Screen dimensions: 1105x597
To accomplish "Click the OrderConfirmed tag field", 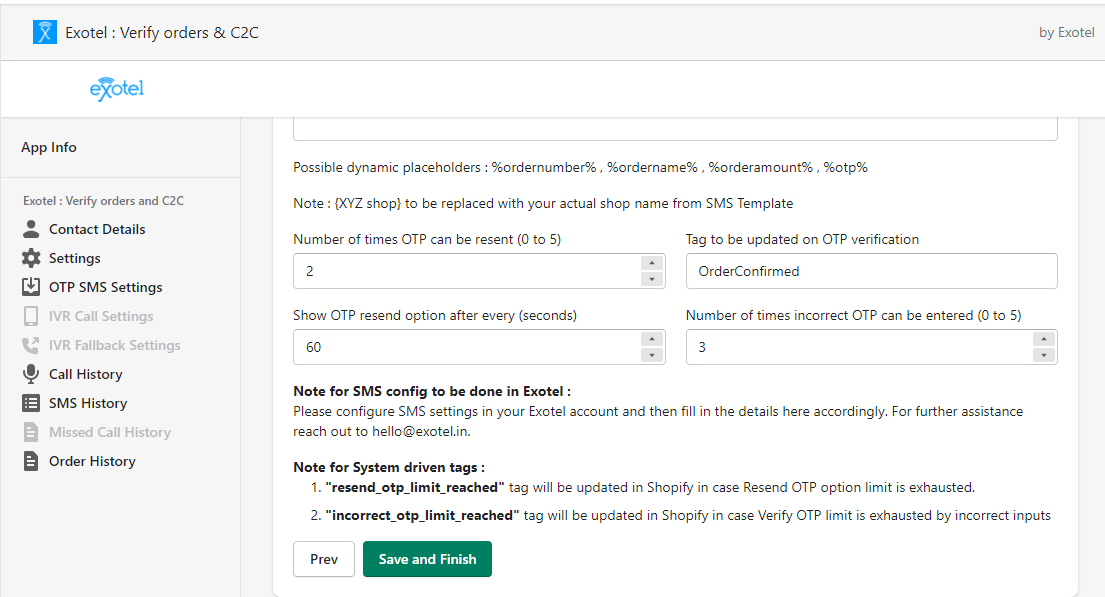I will coord(871,271).
